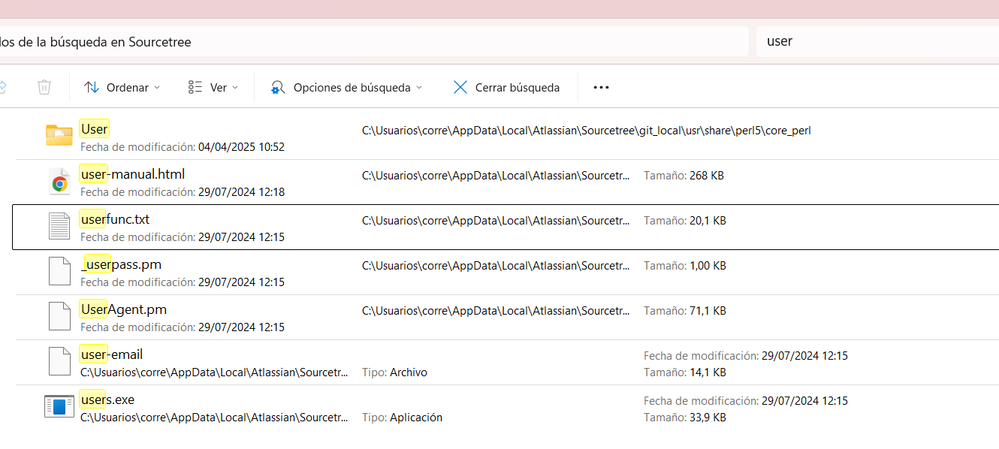999x449 pixels.
Task: Click the Chrome icon for user-manual.html
Action: pyautogui.click(x=60, y=181)
